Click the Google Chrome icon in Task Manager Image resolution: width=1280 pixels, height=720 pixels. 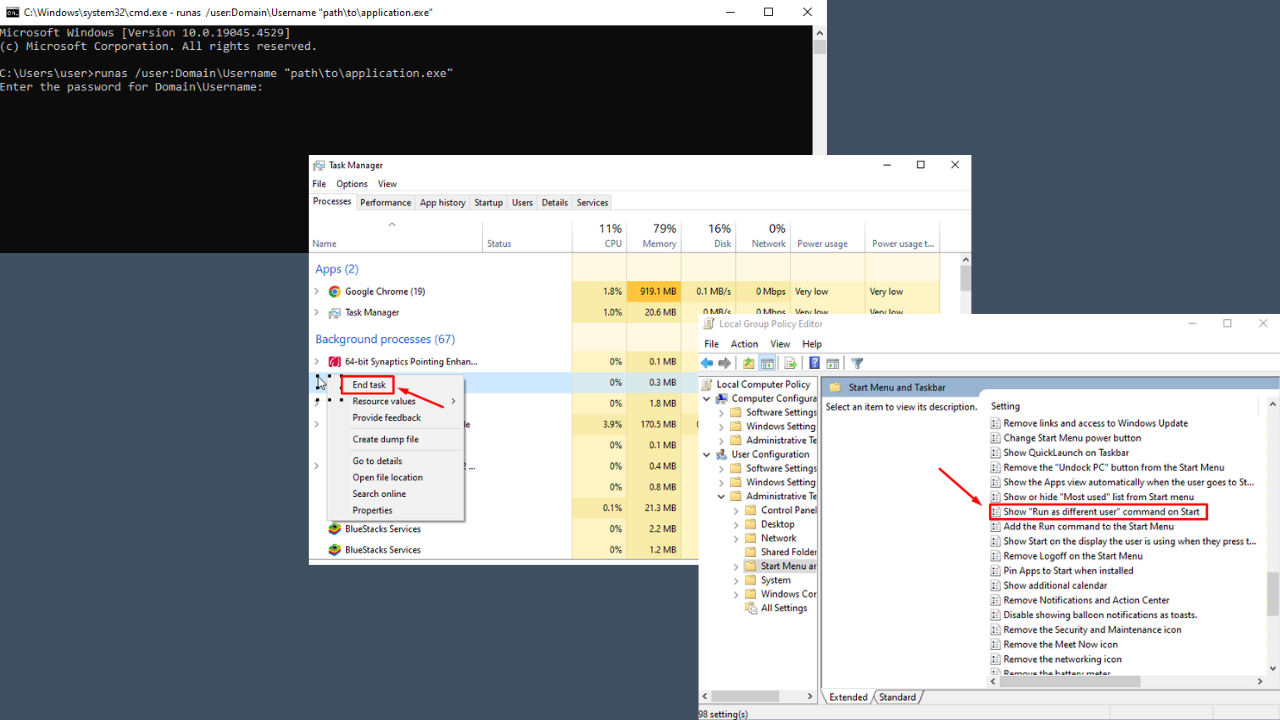point(335,292)
